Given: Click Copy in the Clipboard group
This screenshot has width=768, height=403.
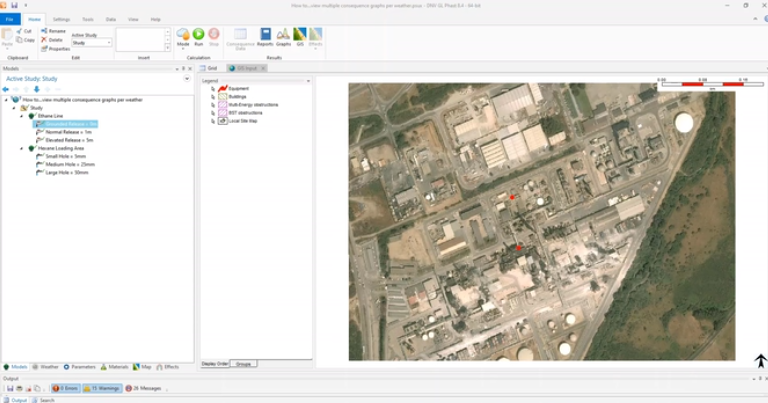Looking at the screenshot, I should click(x=25, y=40).
